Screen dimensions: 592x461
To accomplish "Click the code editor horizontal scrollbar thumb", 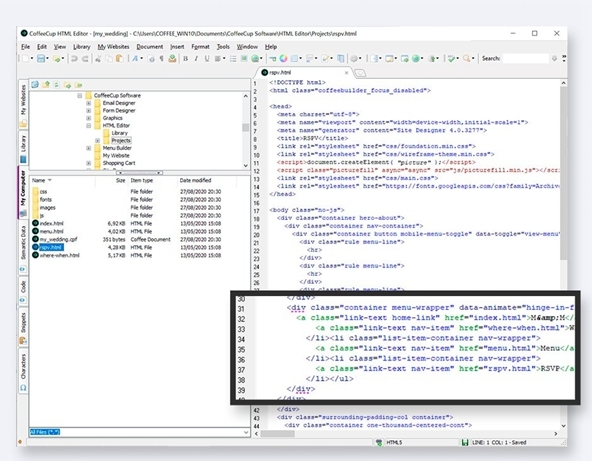I will tap(278, 434).
